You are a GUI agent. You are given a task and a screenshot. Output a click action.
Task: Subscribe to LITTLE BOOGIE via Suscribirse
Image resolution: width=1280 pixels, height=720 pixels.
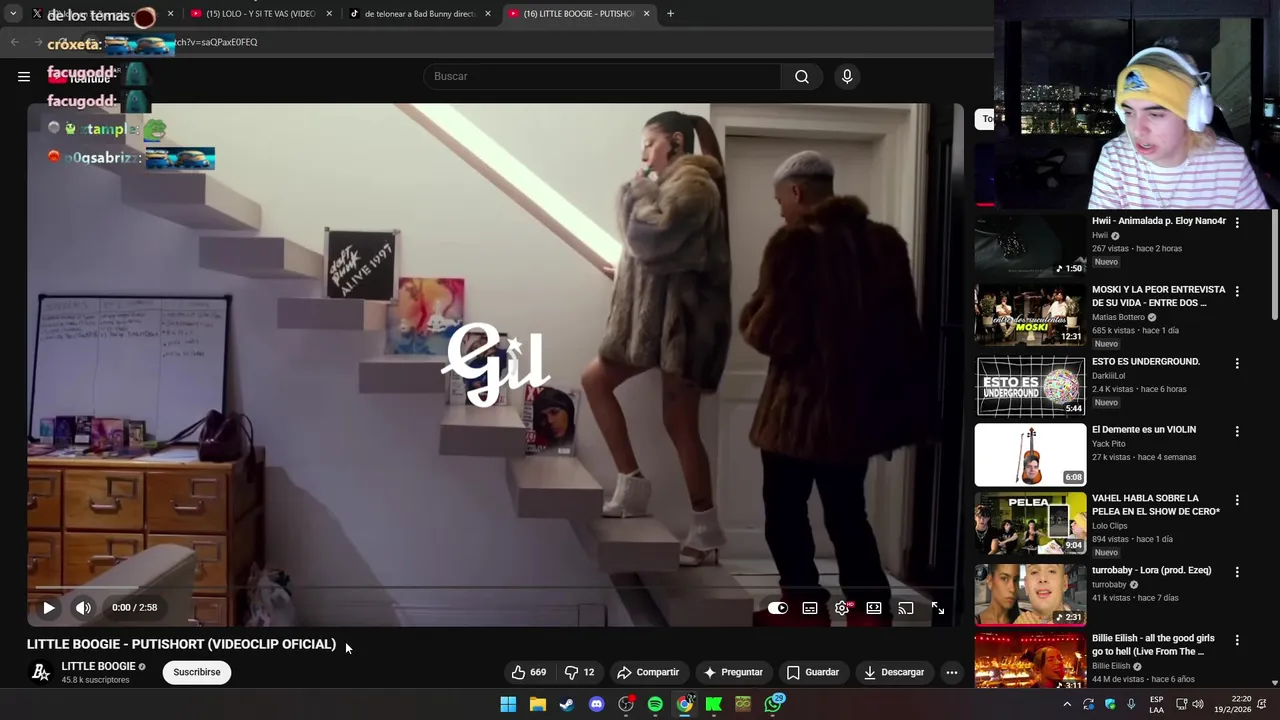coord(197,672)
